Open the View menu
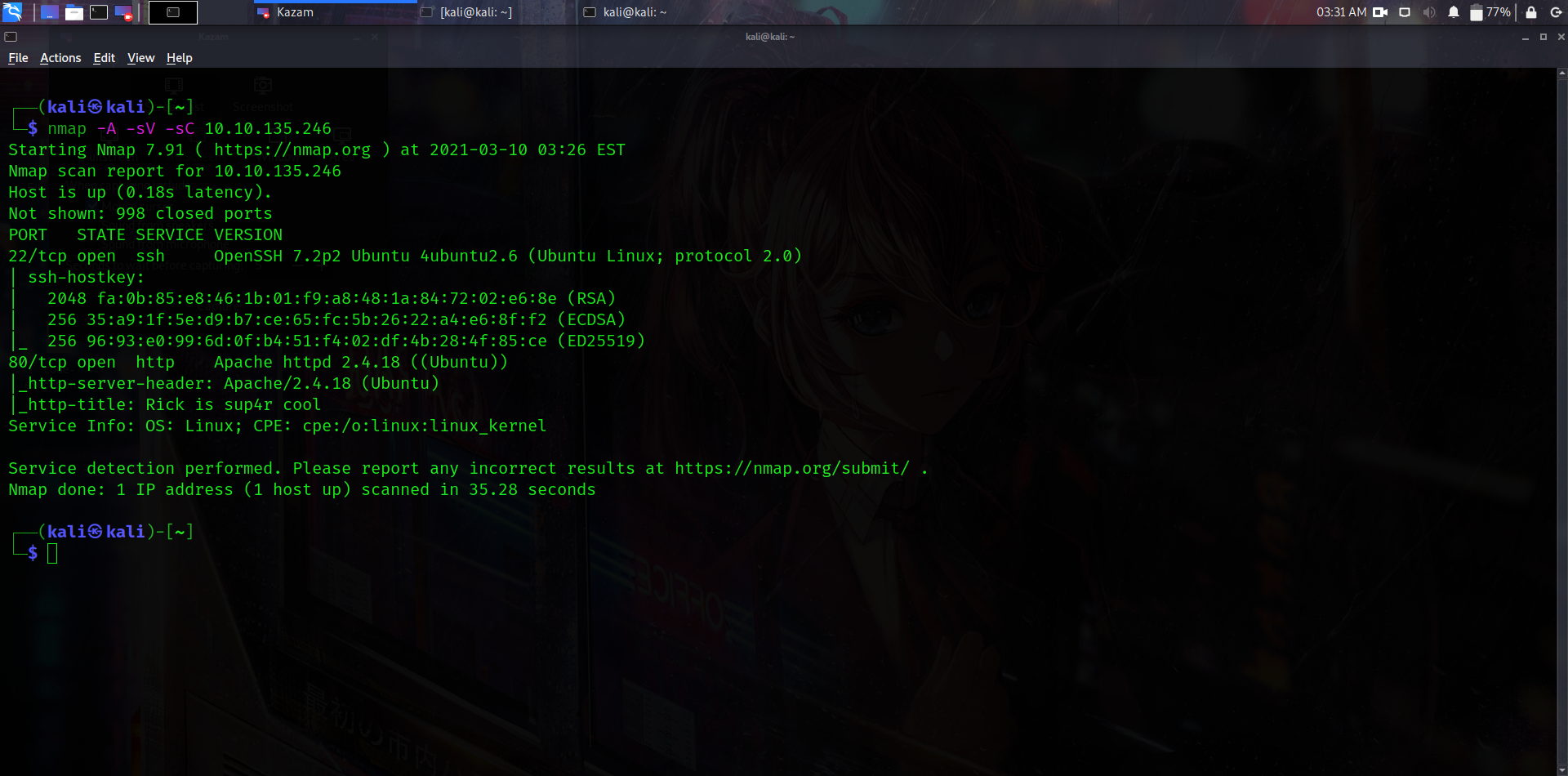1568x776 pixels. pyautogui.click(x=140, y=58)
